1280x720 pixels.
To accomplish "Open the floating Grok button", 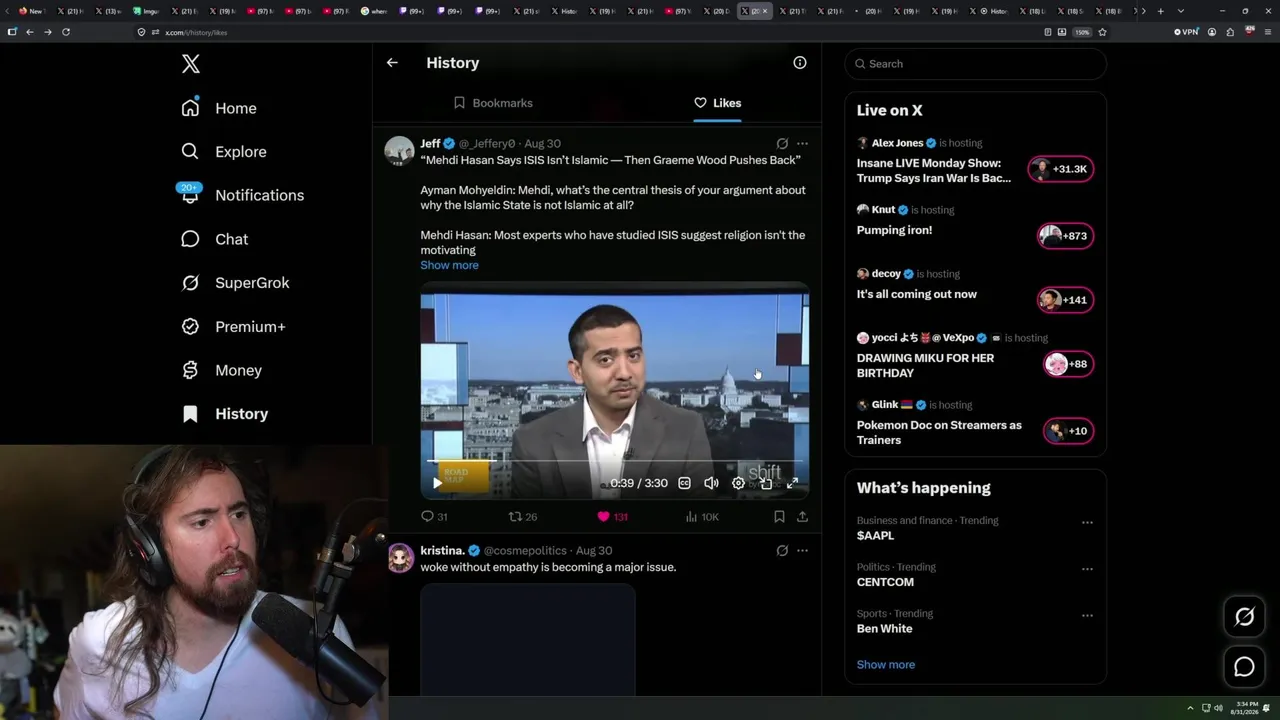I will [1244, 617].
